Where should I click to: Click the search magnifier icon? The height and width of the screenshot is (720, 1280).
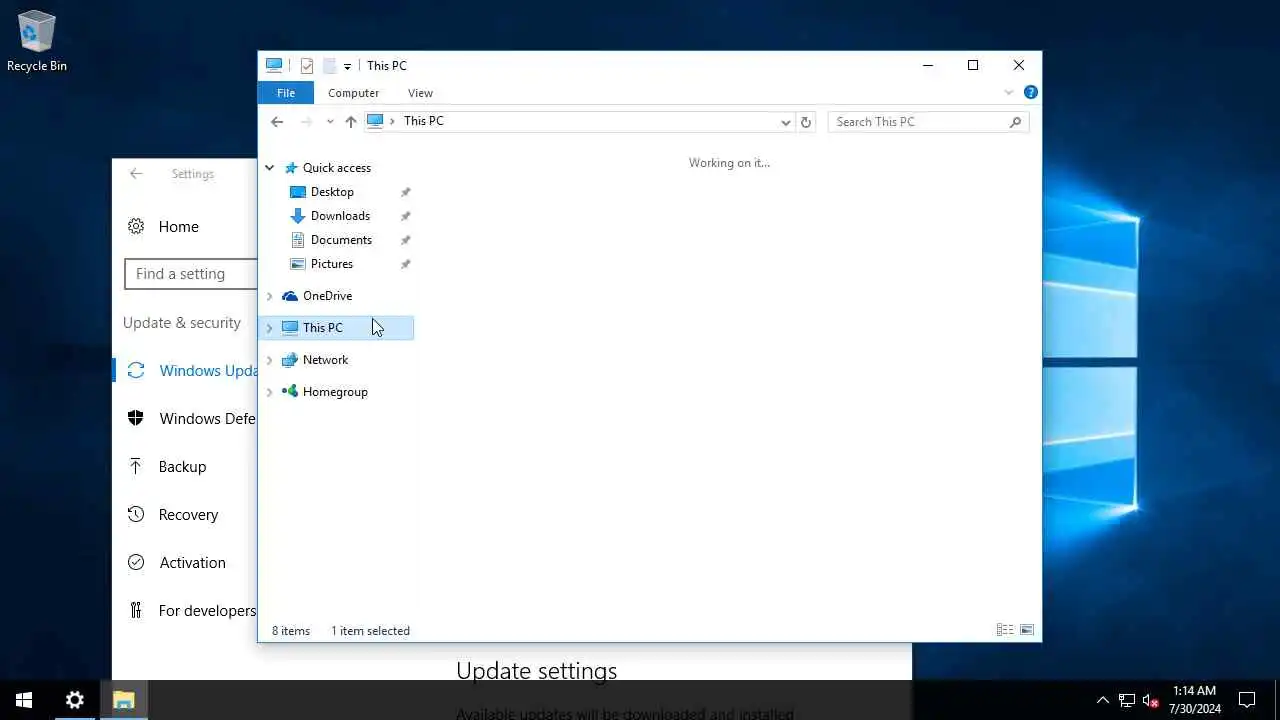click(1015, 122)
